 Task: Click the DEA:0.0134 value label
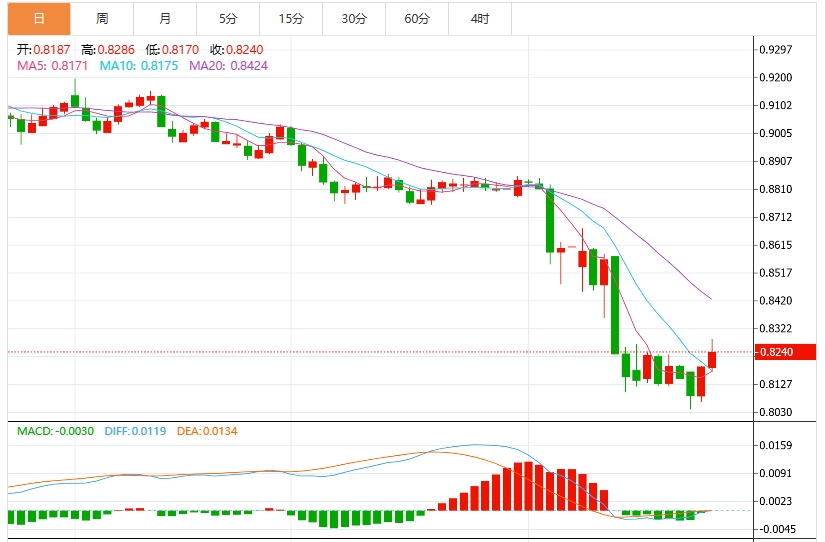coord(207,431)
